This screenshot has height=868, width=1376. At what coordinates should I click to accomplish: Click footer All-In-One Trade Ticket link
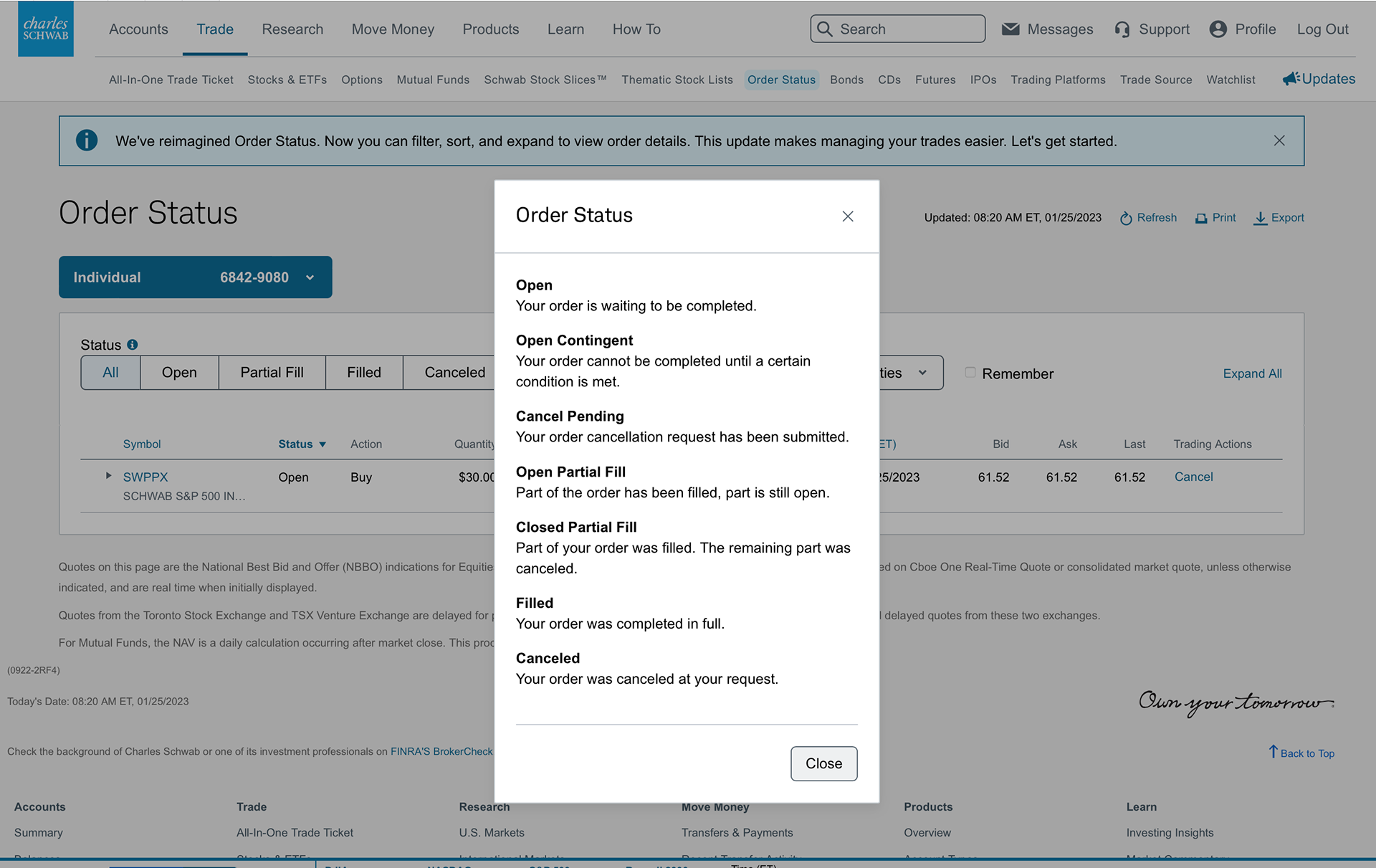point(295,833)
